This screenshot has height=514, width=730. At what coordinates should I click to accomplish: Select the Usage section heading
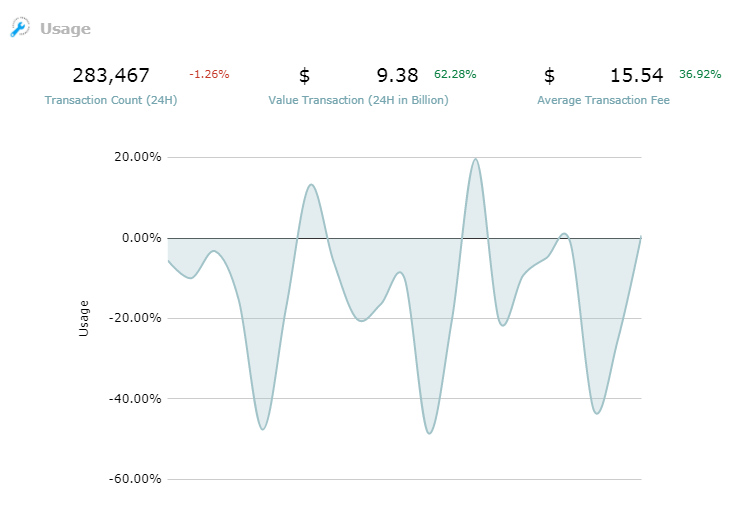65,29
